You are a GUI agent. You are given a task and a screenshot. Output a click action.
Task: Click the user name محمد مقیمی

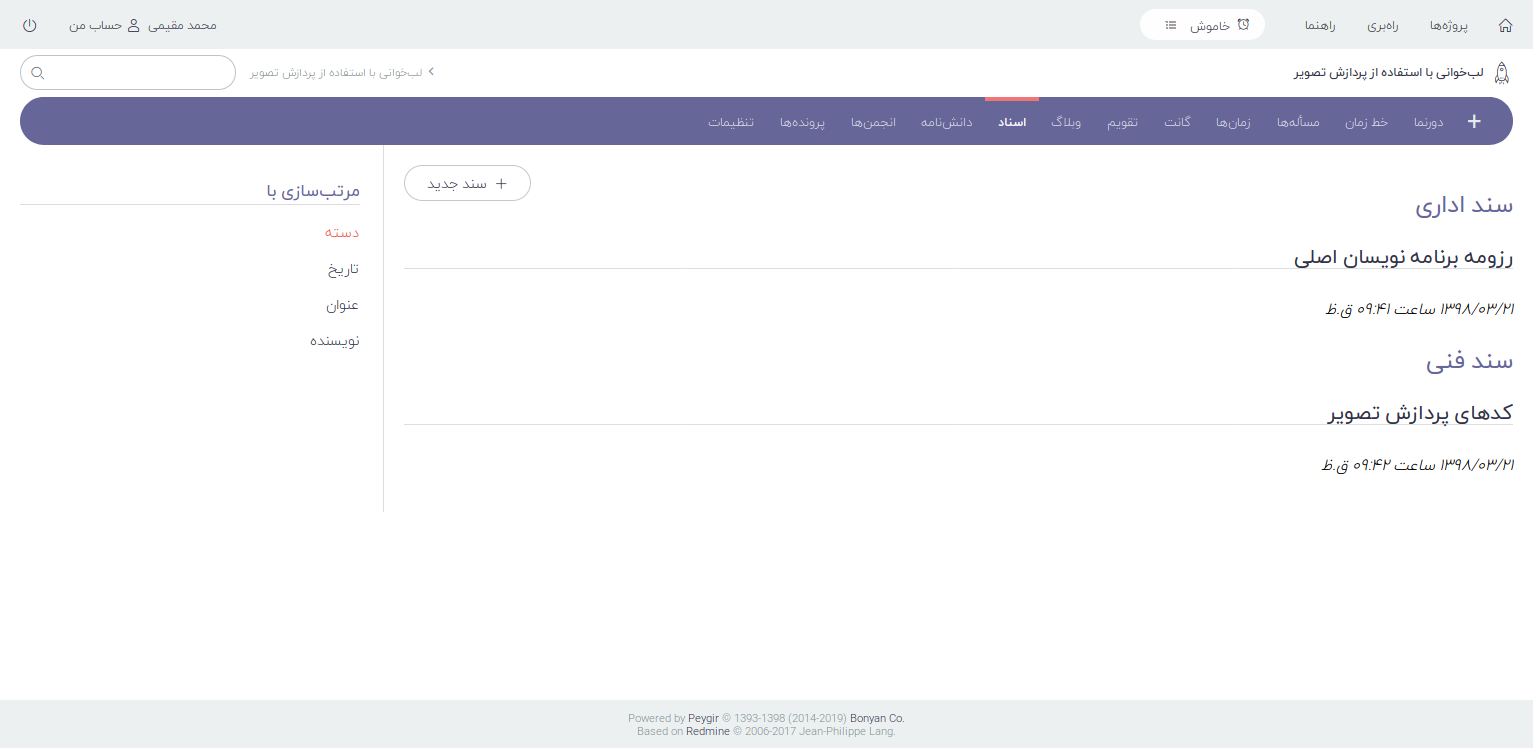click(182, 25)
